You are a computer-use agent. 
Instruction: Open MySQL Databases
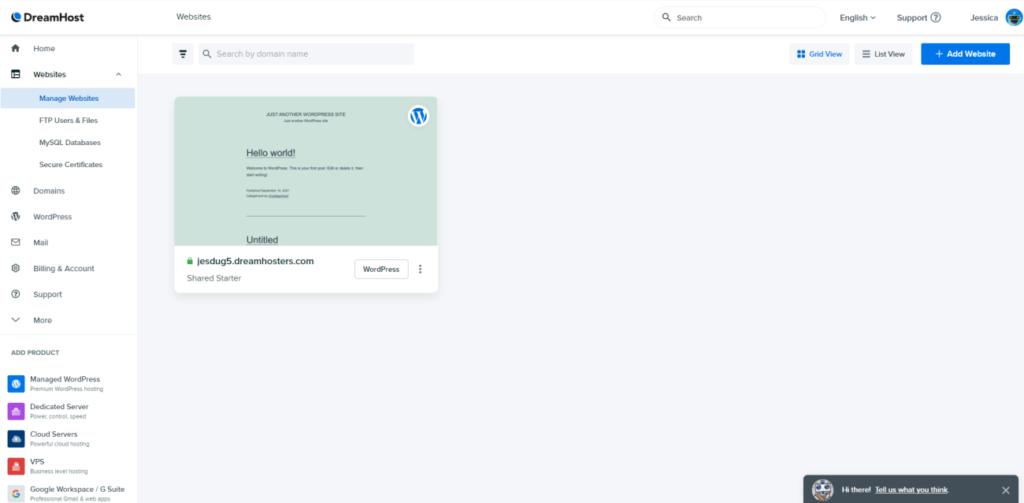(70, 142)
